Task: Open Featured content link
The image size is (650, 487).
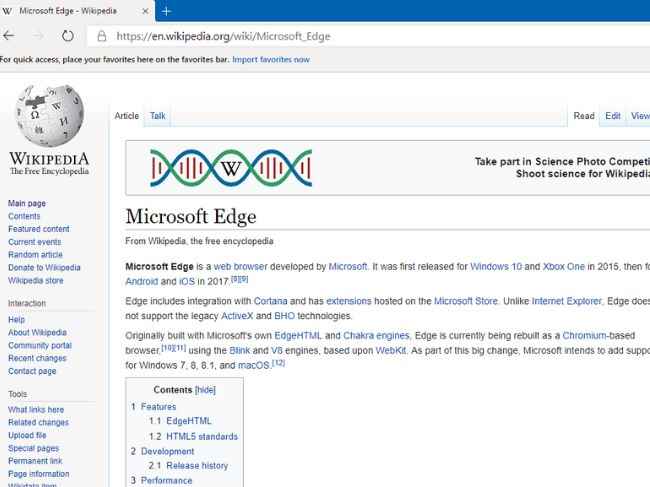Action: click(x=39, y=229)
